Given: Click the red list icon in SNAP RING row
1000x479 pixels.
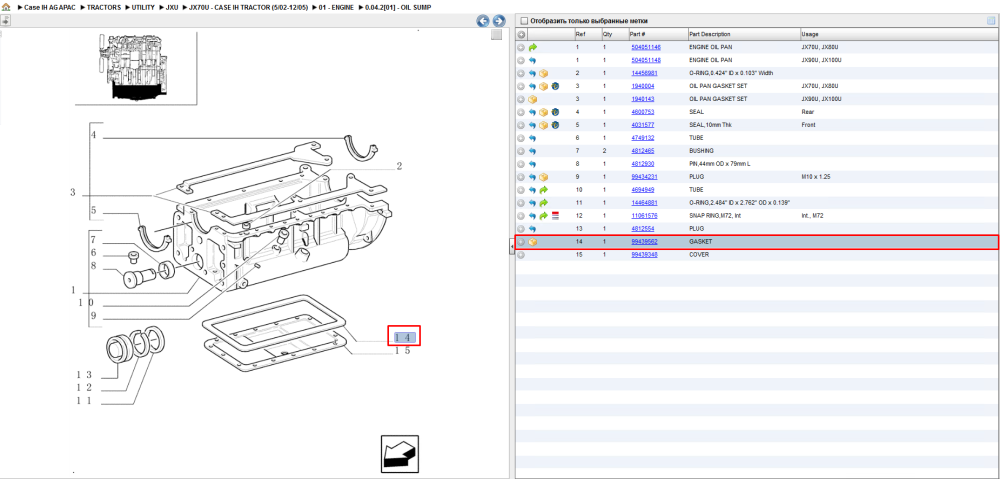Looking at the screenshot, I should click(555, 216).
